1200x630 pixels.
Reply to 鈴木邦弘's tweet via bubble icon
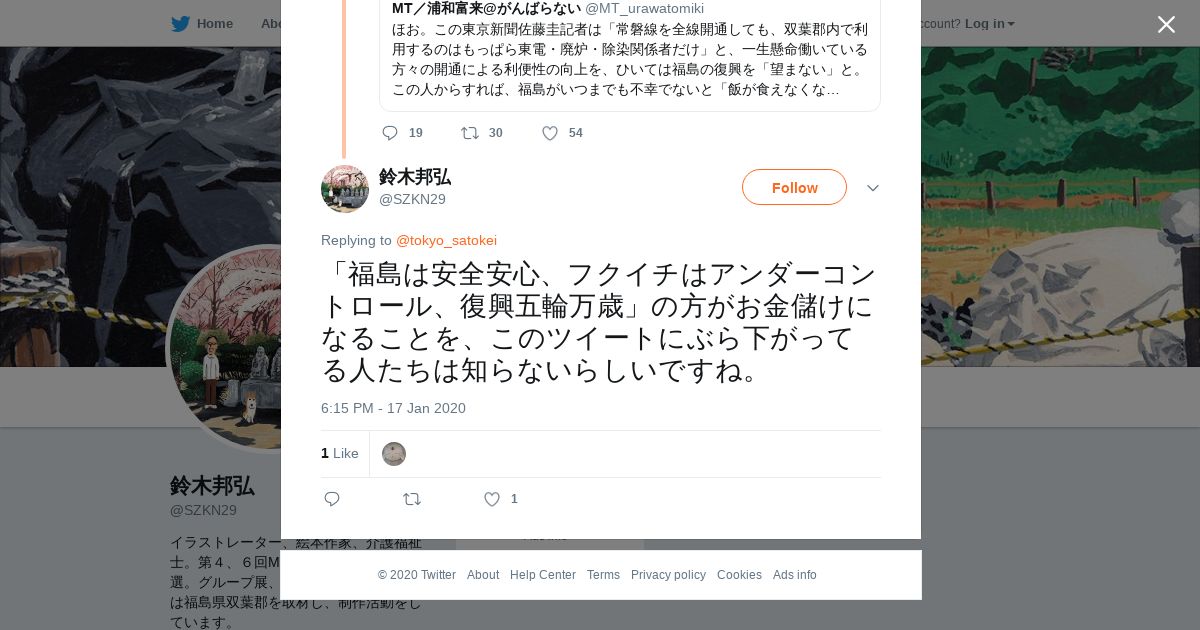point(332,499)
